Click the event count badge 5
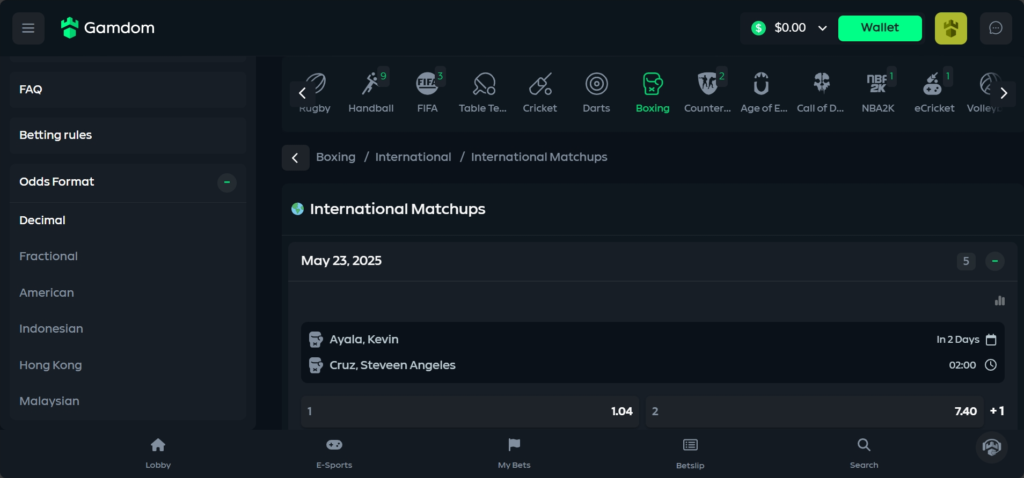The width and height of the screenshot is (1024, 478). 967,261
